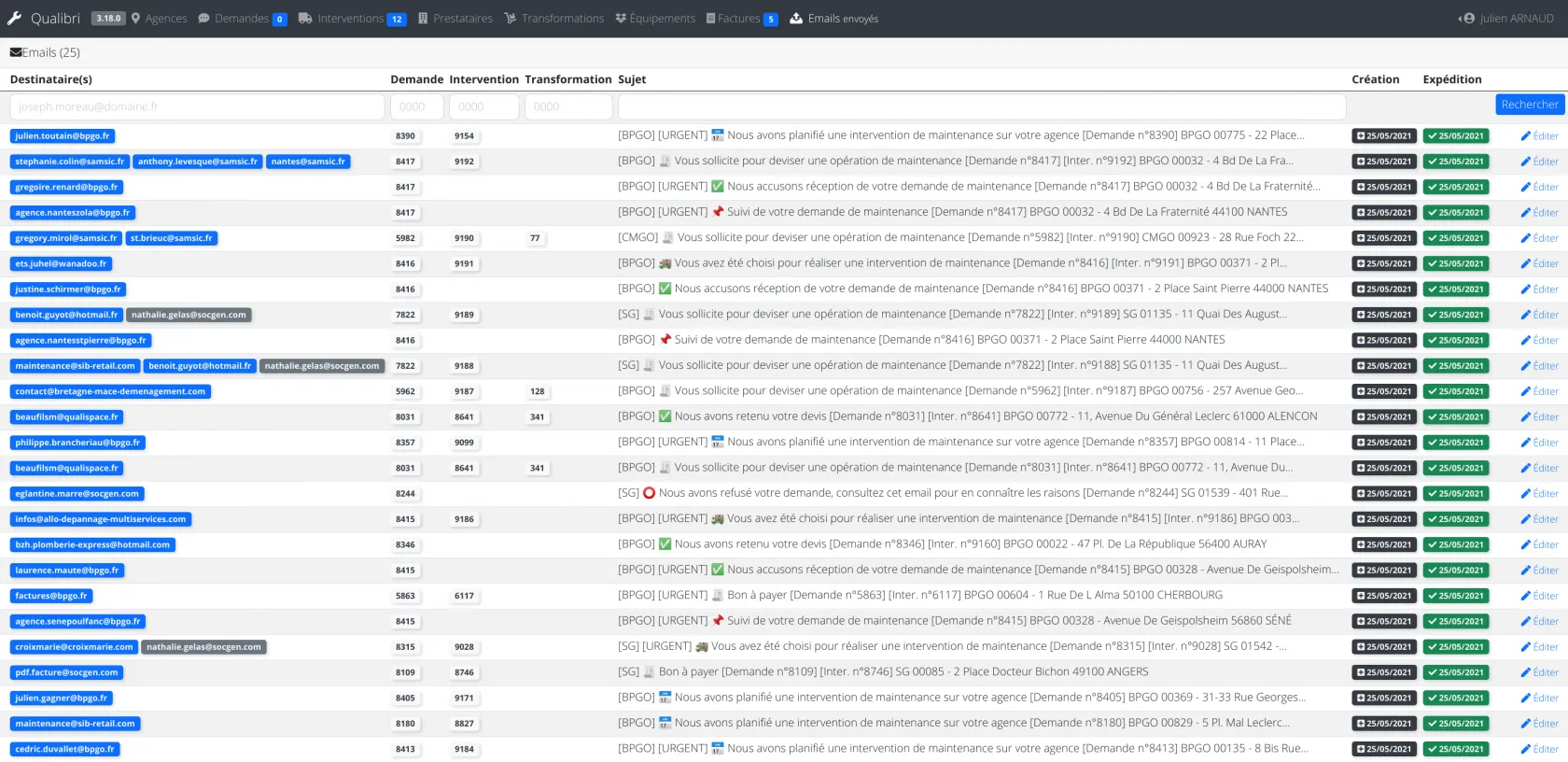
Task: Click the Demande number filter field
Action: click(x=416, y=107)
